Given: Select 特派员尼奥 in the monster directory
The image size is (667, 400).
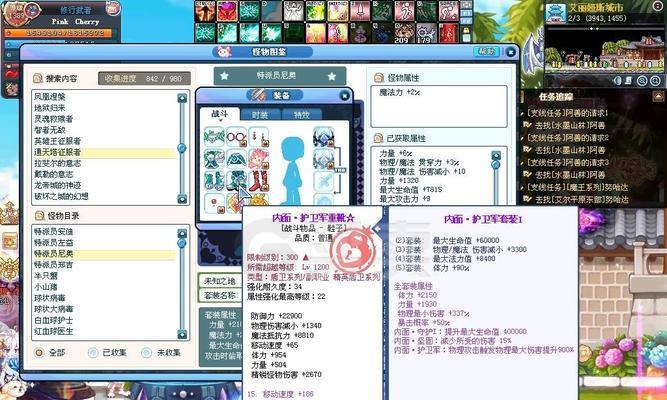Looking at the screenshot, I should [x=104, y=254].
